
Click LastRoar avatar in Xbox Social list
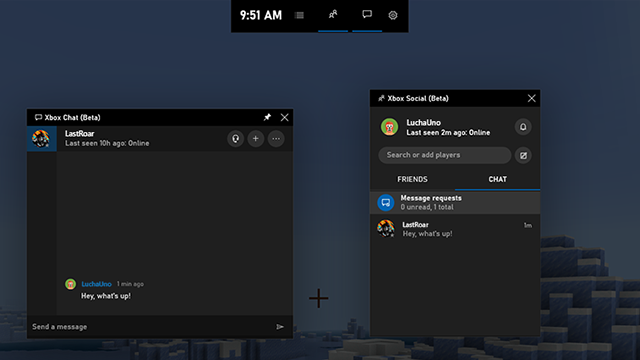coord(386,229)
